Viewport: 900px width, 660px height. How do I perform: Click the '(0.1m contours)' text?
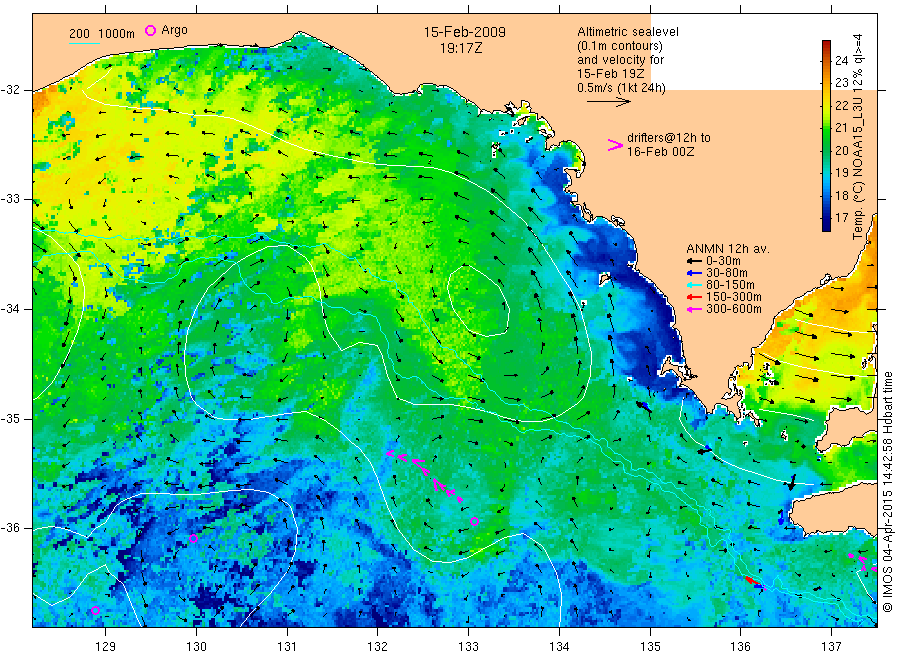[x=619, y=46]
